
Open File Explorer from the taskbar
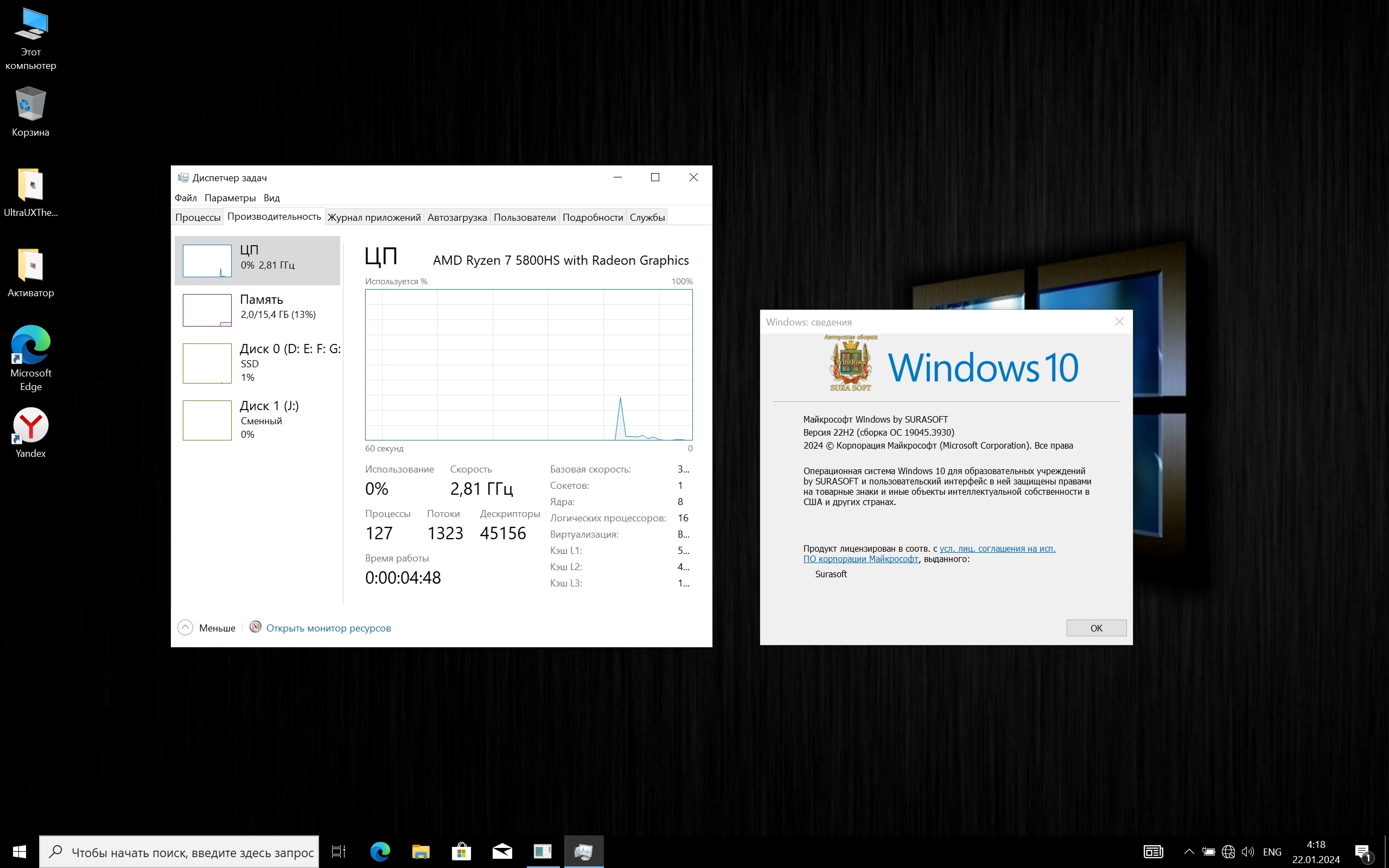pos(420,851)
